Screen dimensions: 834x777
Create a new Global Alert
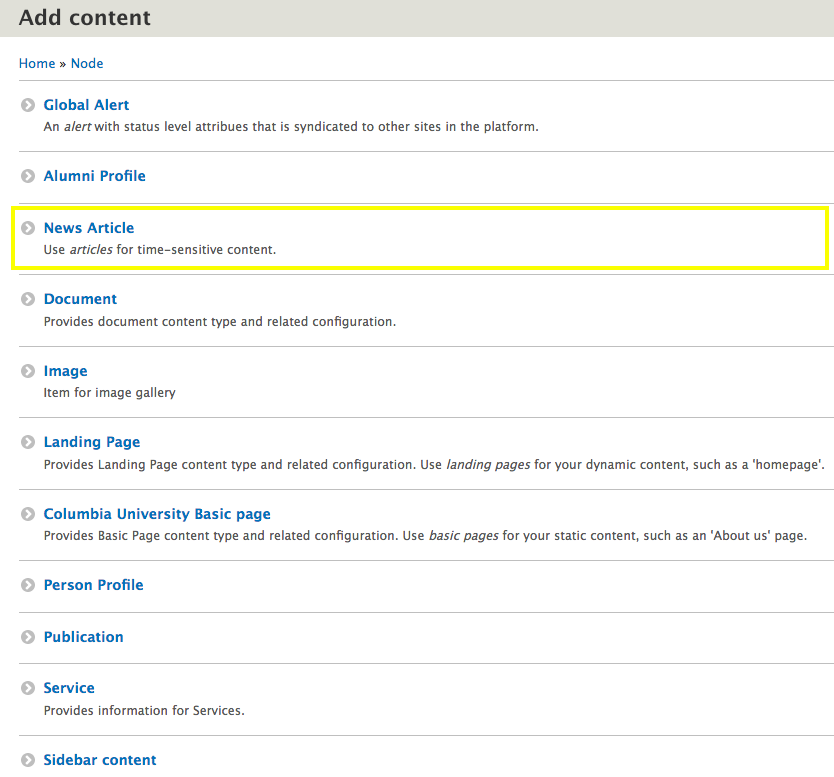pyautogui.click(x=86, y=105)
